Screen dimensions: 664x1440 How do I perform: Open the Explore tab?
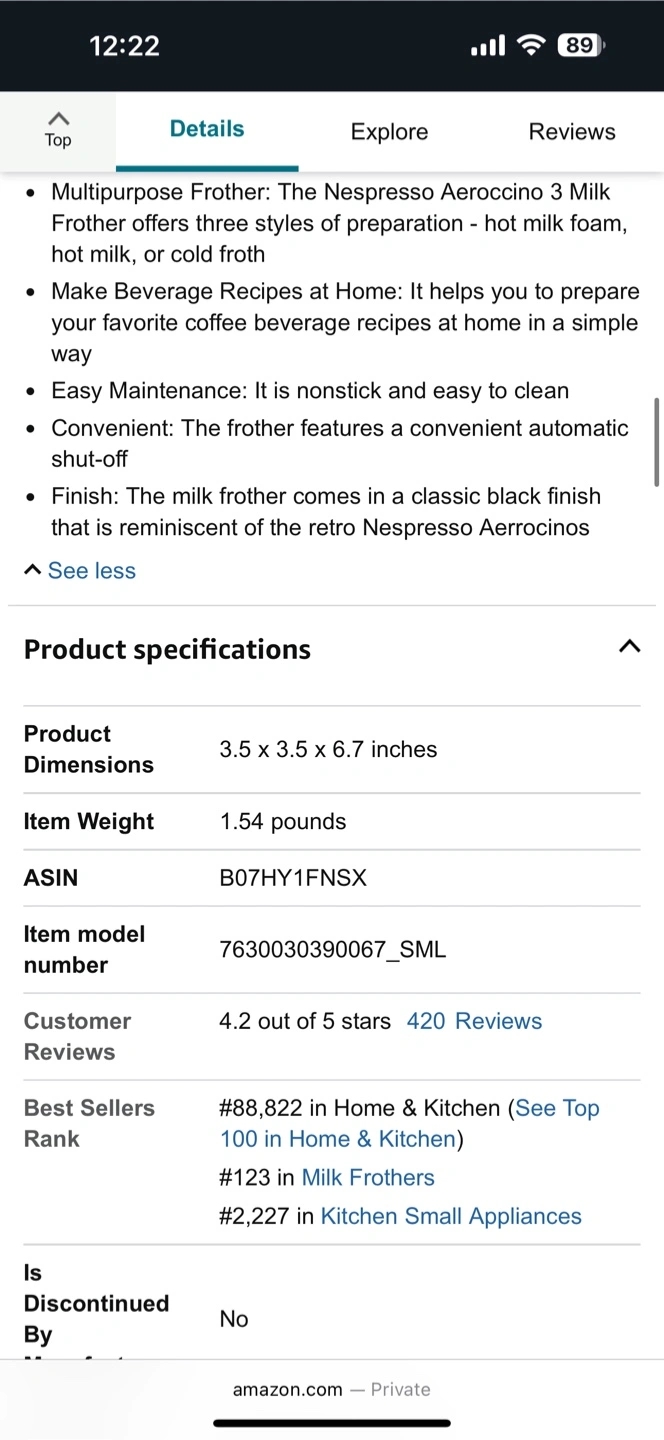[389, 132]
